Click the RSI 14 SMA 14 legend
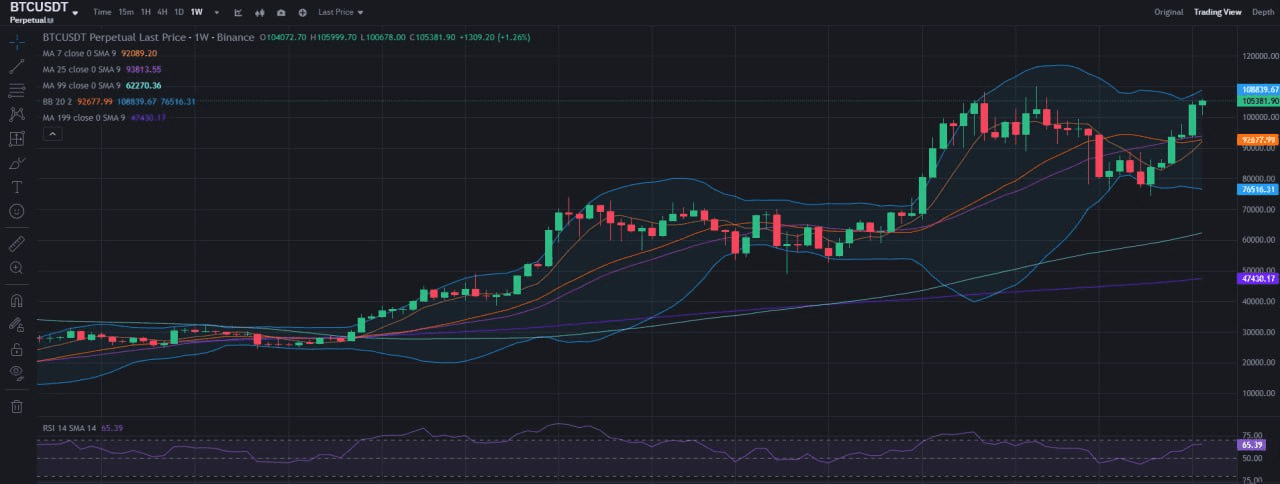Screen dimensions: 1280x484 pos(69,428)
